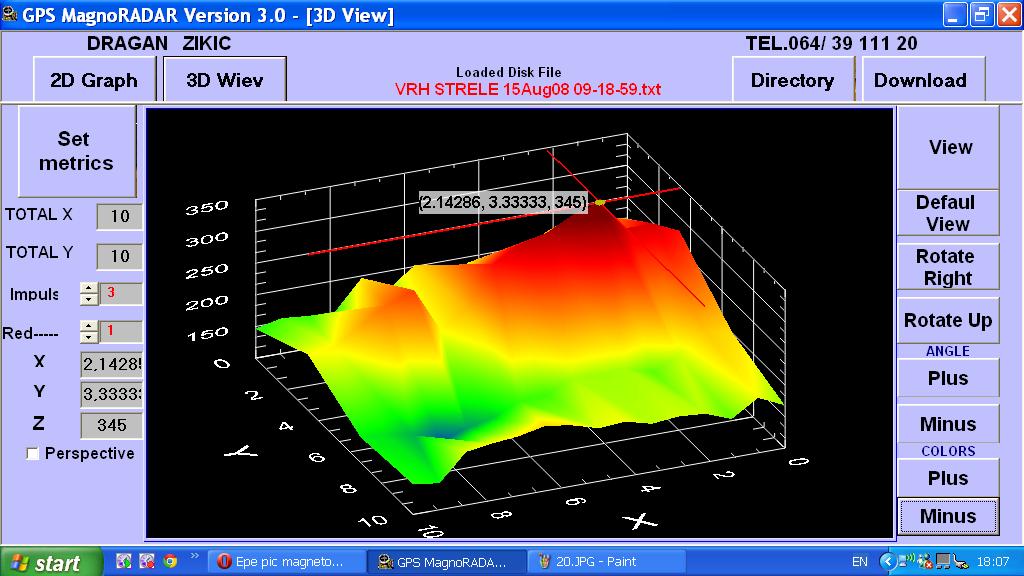This screenshot has height=576, width=1024.
Task: Increase Red value with up arrow
Action: [x=89, y=326]
